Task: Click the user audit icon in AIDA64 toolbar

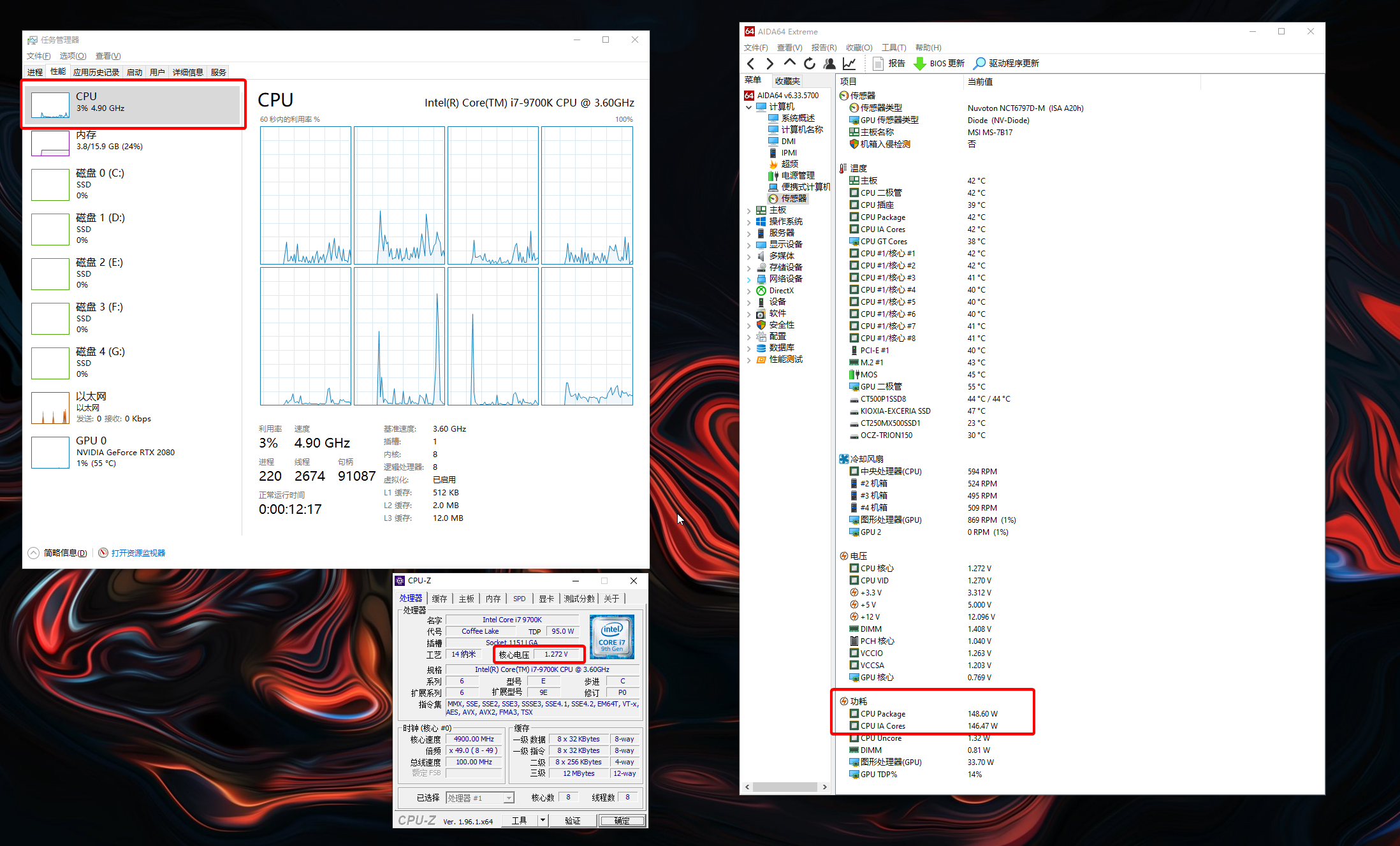Action: pos(829,63)
